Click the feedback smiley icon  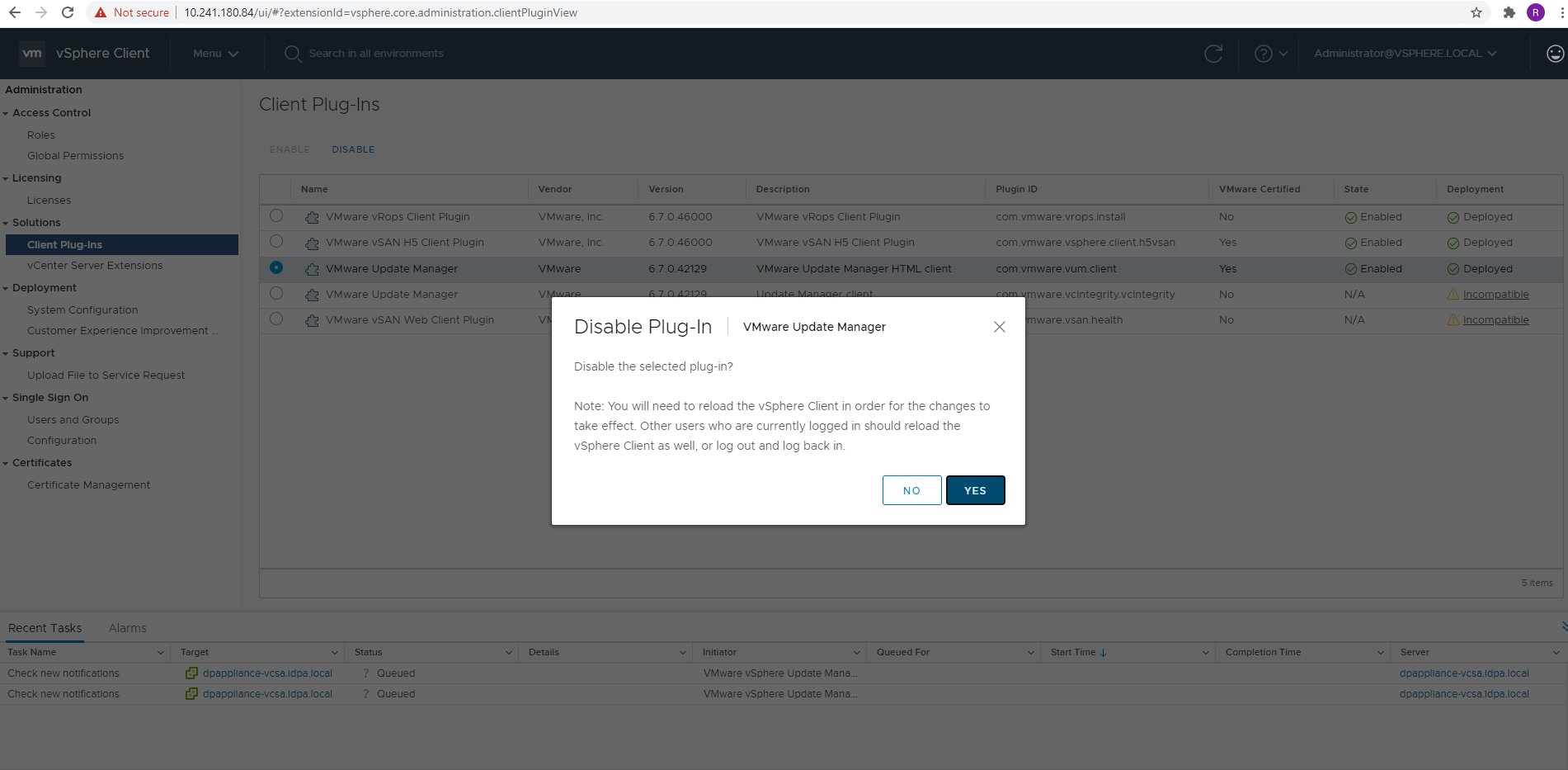pyautogui.click(x=1555, y=54)
